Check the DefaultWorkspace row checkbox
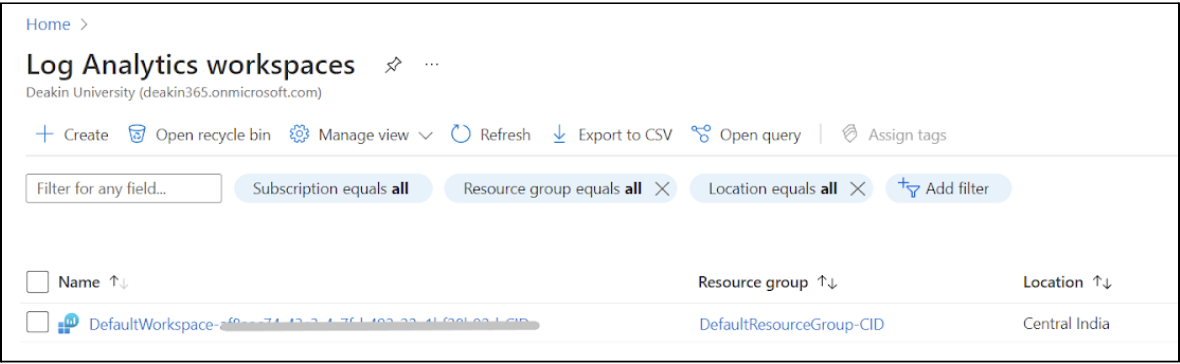Screen dimensions: 1180x364 [x=38, y=322]
